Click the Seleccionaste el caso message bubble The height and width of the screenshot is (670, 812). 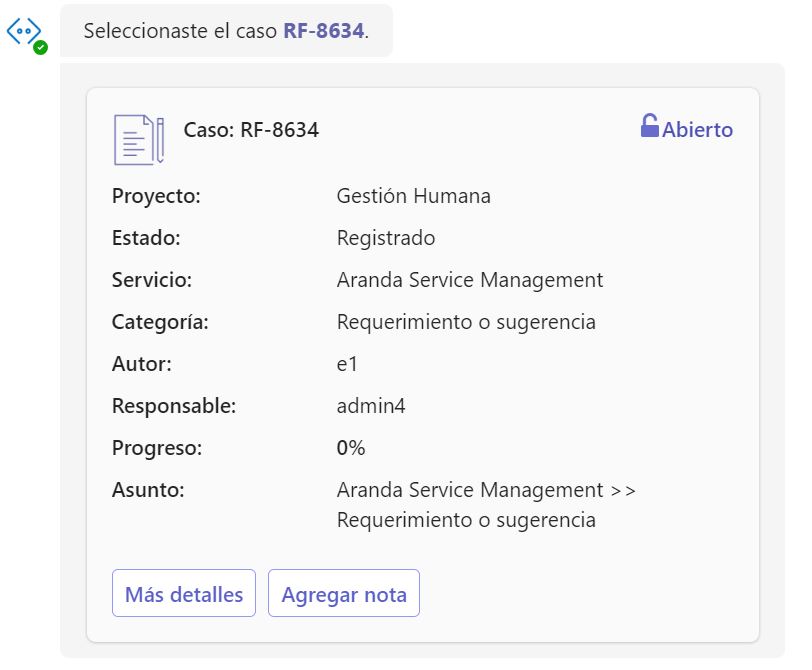[226, 31]
